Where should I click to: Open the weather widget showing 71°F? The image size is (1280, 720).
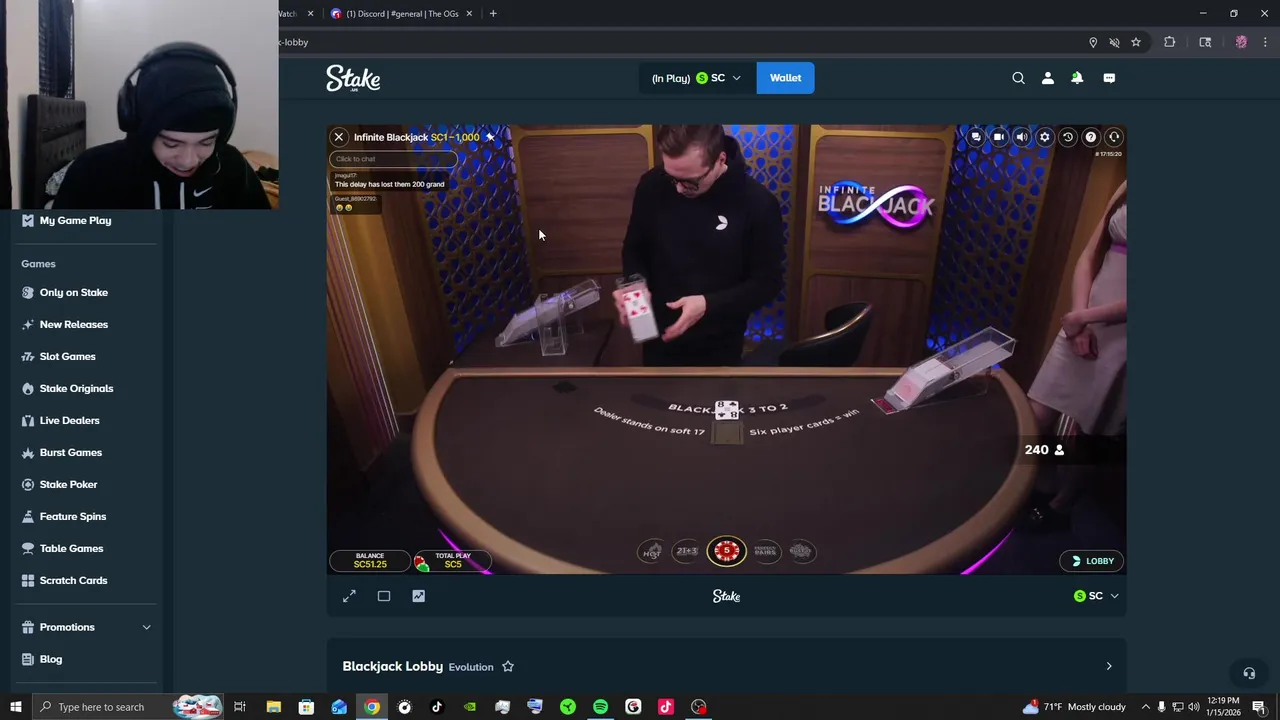coord(1075,707)
